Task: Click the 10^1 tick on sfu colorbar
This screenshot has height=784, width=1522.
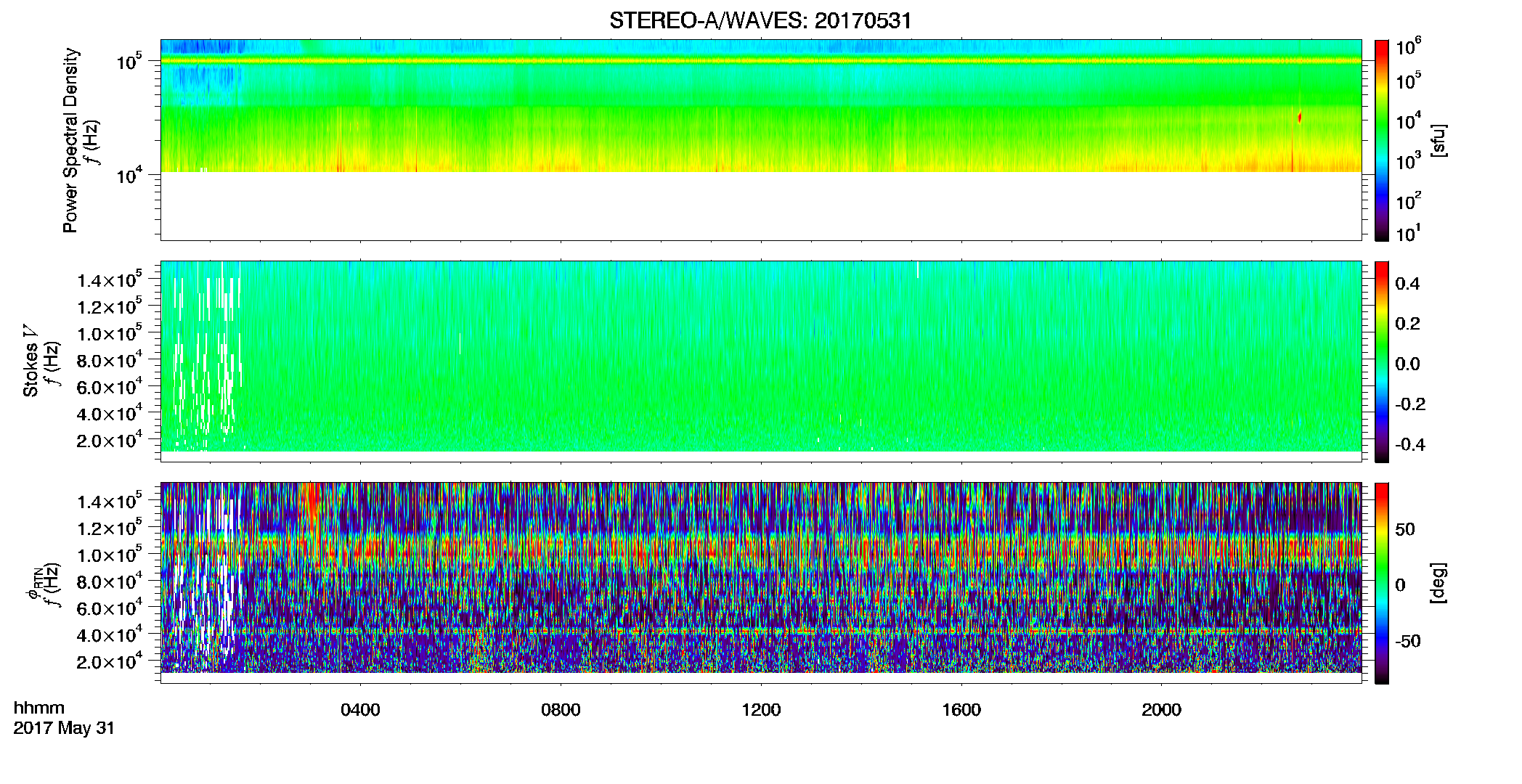Action: (x=1408, y=234)
